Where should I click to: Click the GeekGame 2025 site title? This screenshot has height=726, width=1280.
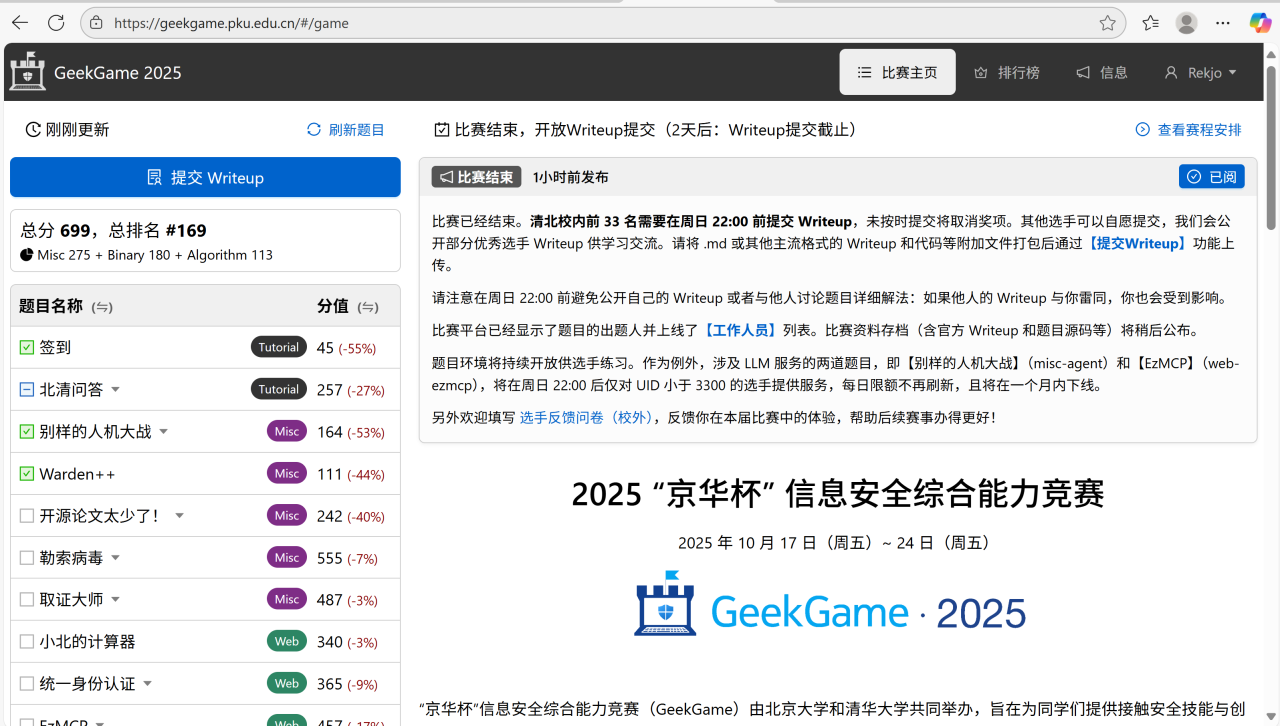pos(118,72)
